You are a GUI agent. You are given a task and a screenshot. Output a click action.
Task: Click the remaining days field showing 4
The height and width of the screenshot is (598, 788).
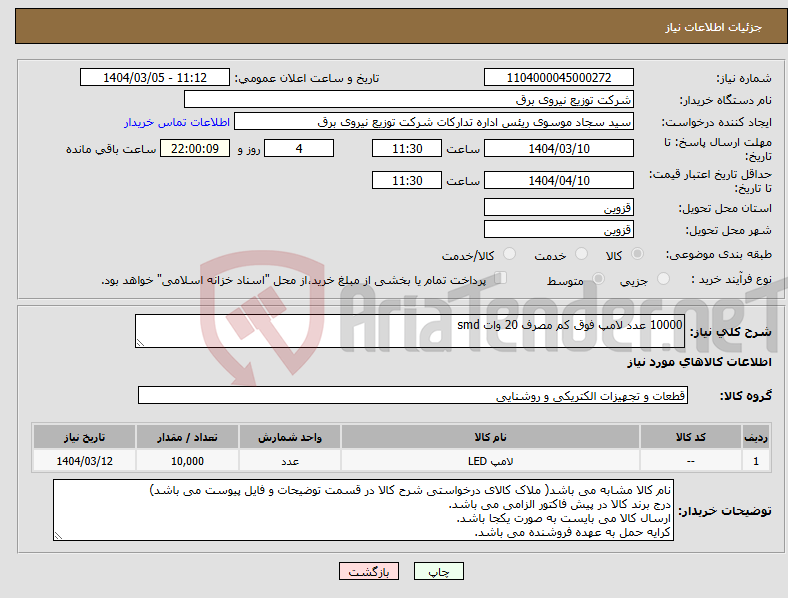point(299,148)
